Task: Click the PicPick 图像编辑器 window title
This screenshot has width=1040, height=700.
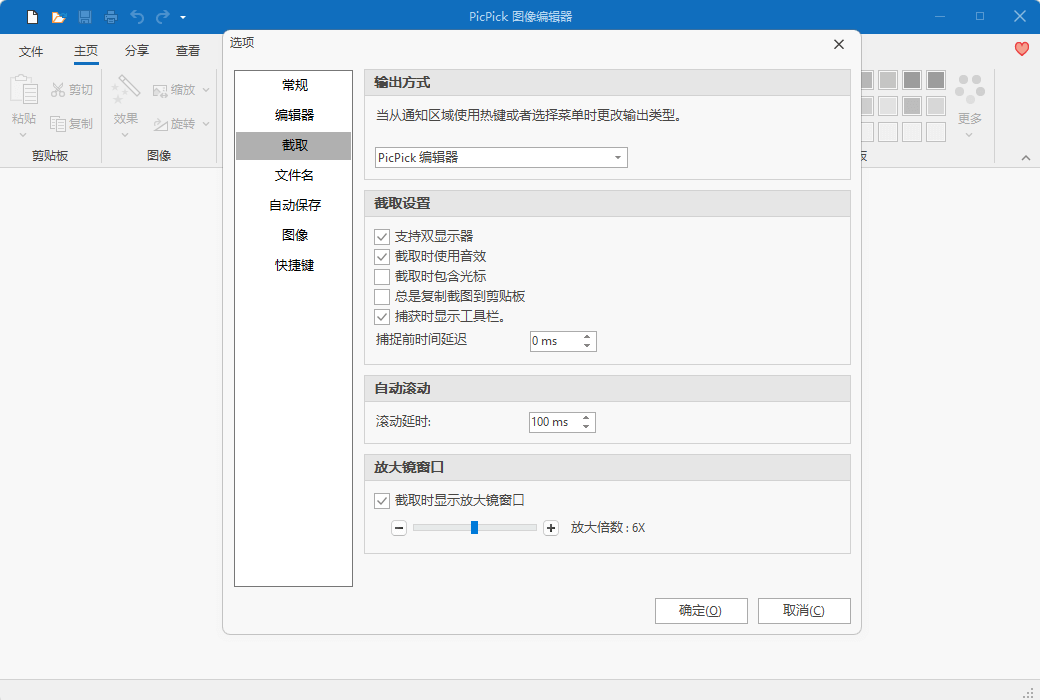Action: [520, 17]
